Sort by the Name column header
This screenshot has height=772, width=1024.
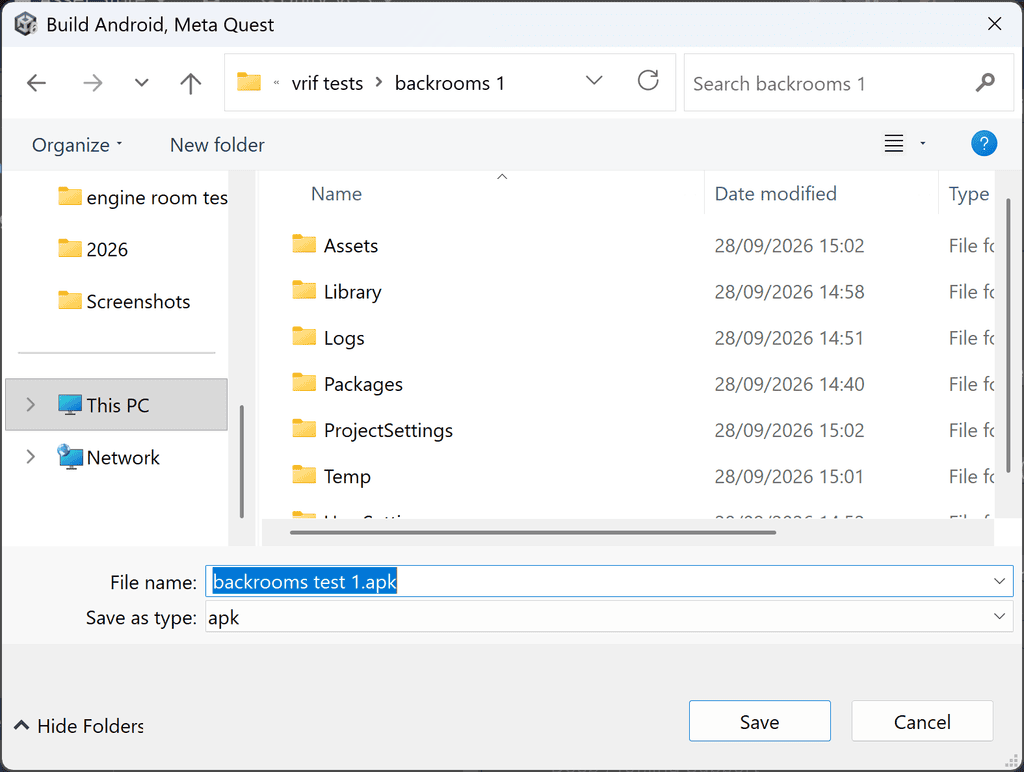336,194
